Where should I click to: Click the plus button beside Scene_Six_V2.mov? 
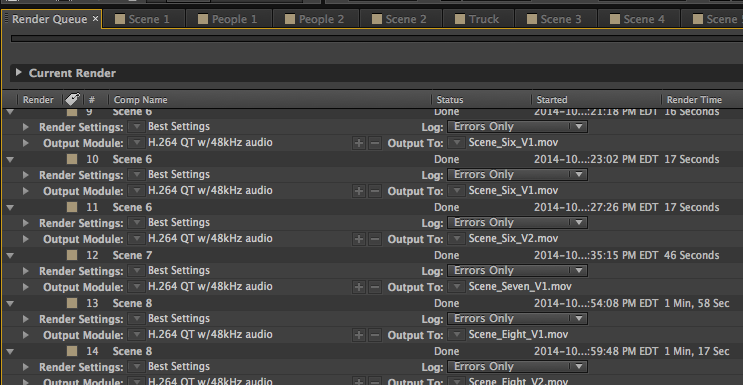(x=359, y=239)
